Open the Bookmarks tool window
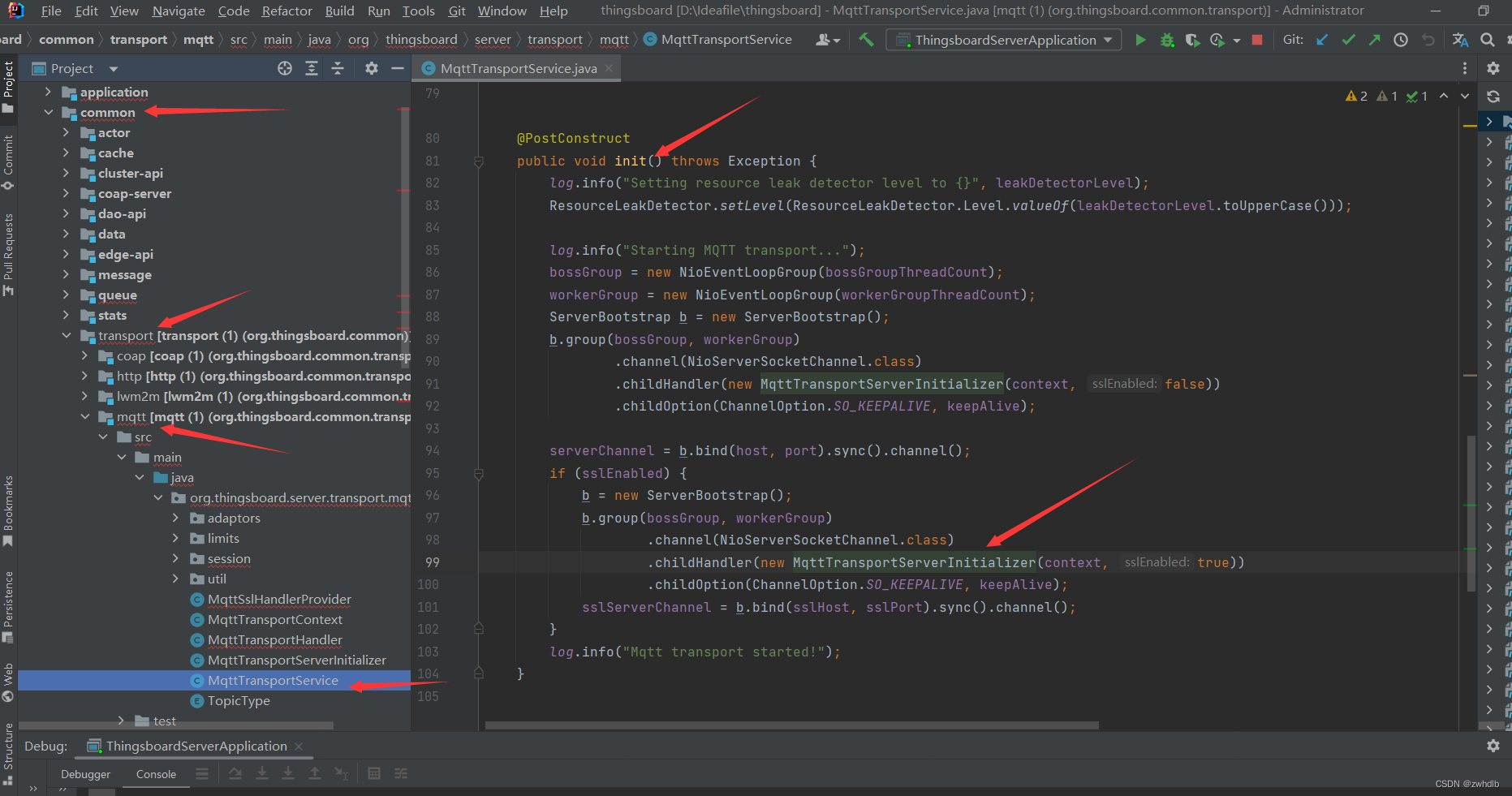The image size is (1512, 796). [x=8, y=510]
